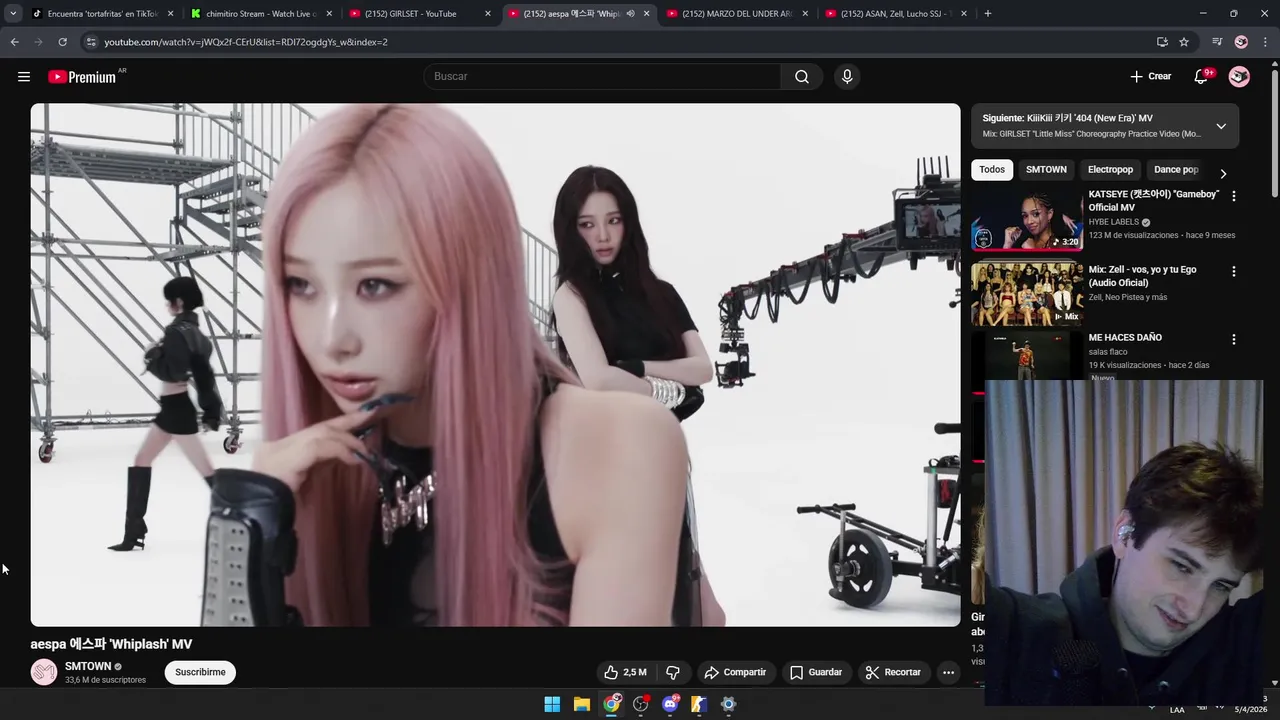The width and height of the screenshot is (1280, 720).
Task: Bookmark this page with star icon
Action: [x=1184, y=42]
